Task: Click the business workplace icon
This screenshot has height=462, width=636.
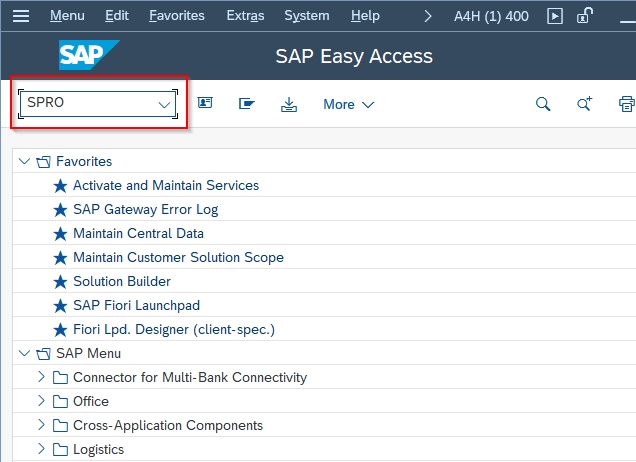Action: [246, 104]
